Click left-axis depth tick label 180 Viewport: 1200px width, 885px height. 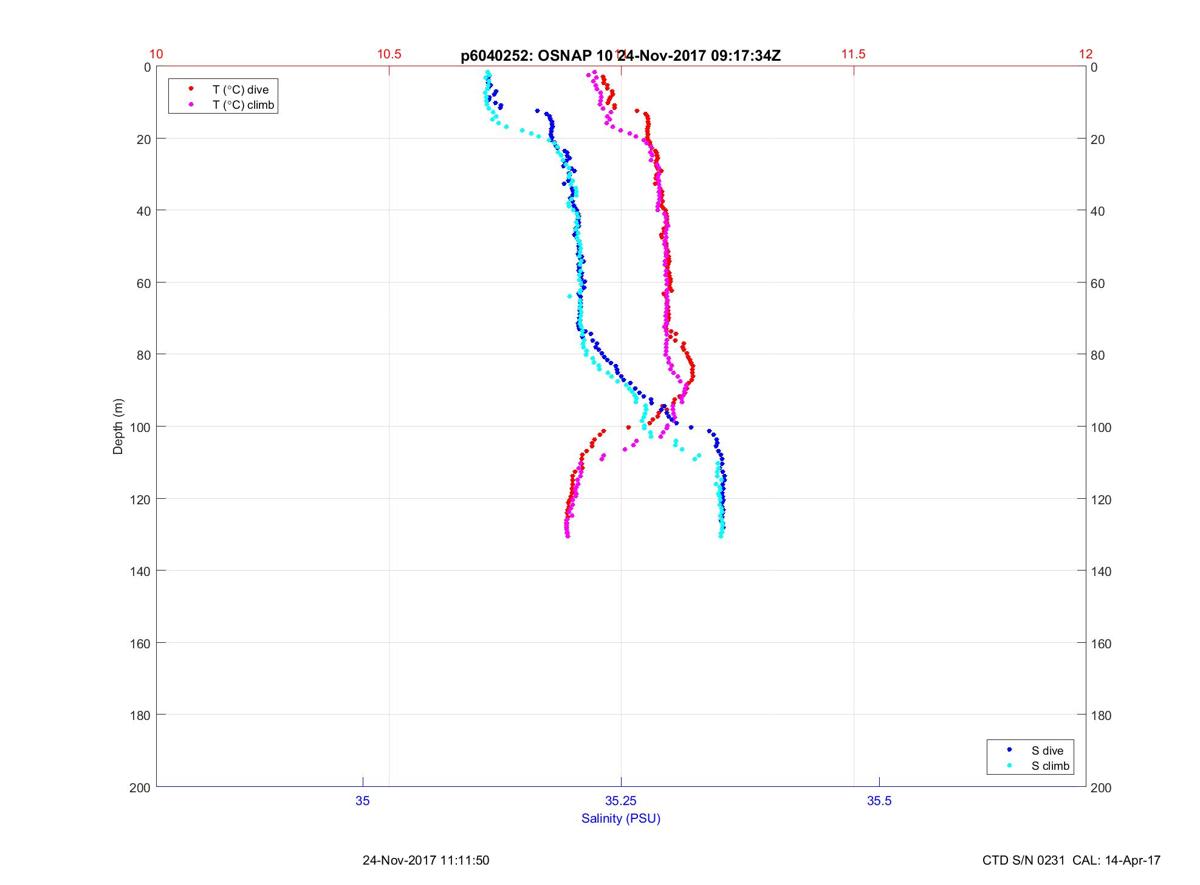pos(141,715)
